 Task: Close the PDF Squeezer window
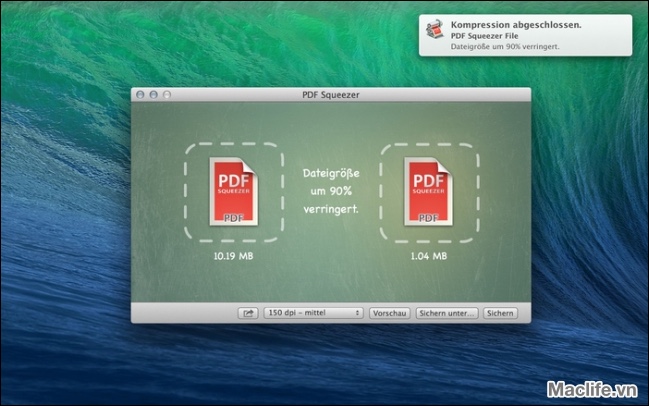coord(141,94)
